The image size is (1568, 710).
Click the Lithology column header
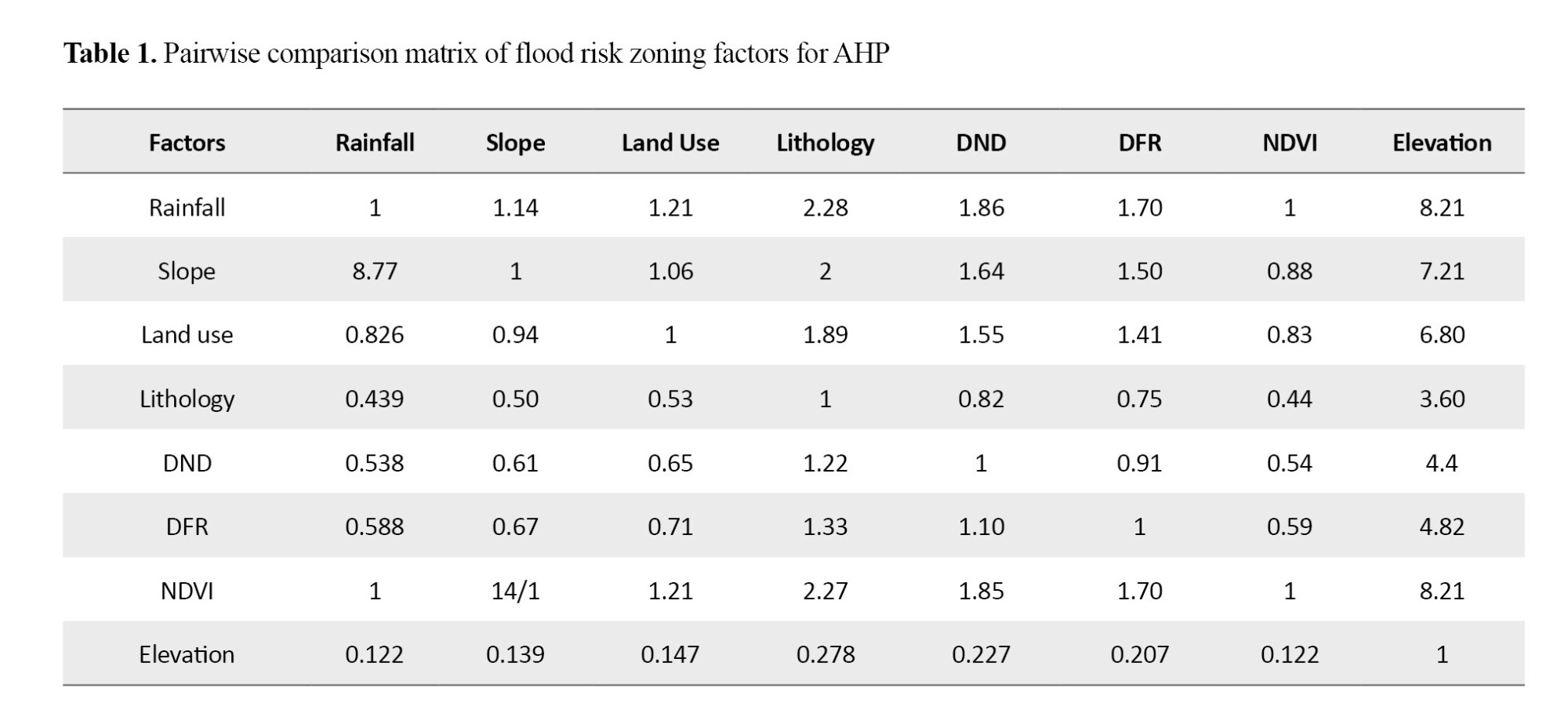(x=825, y=143)
